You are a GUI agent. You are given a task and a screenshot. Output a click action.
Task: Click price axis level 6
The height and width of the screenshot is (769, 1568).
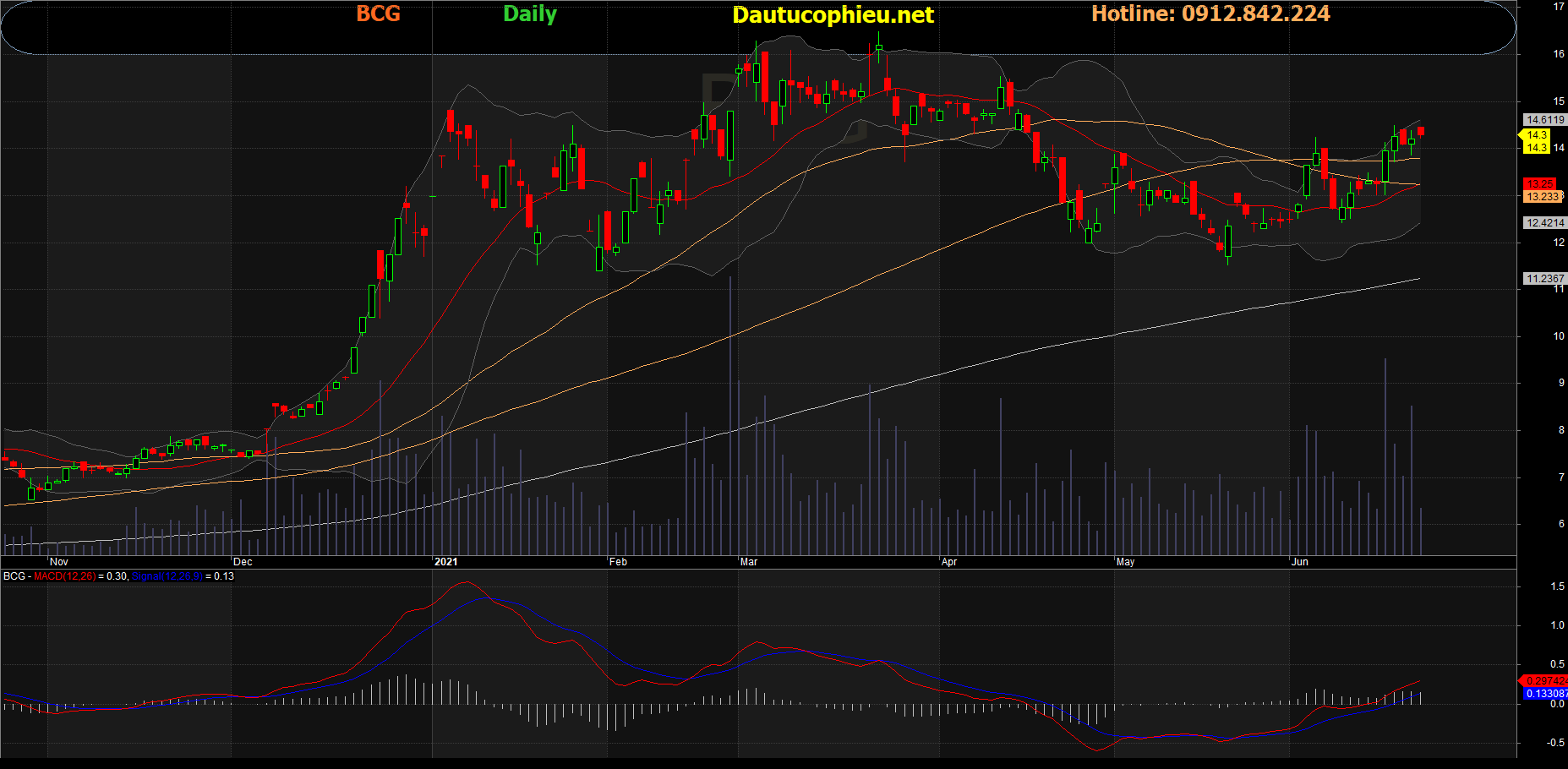(1561, 524)
